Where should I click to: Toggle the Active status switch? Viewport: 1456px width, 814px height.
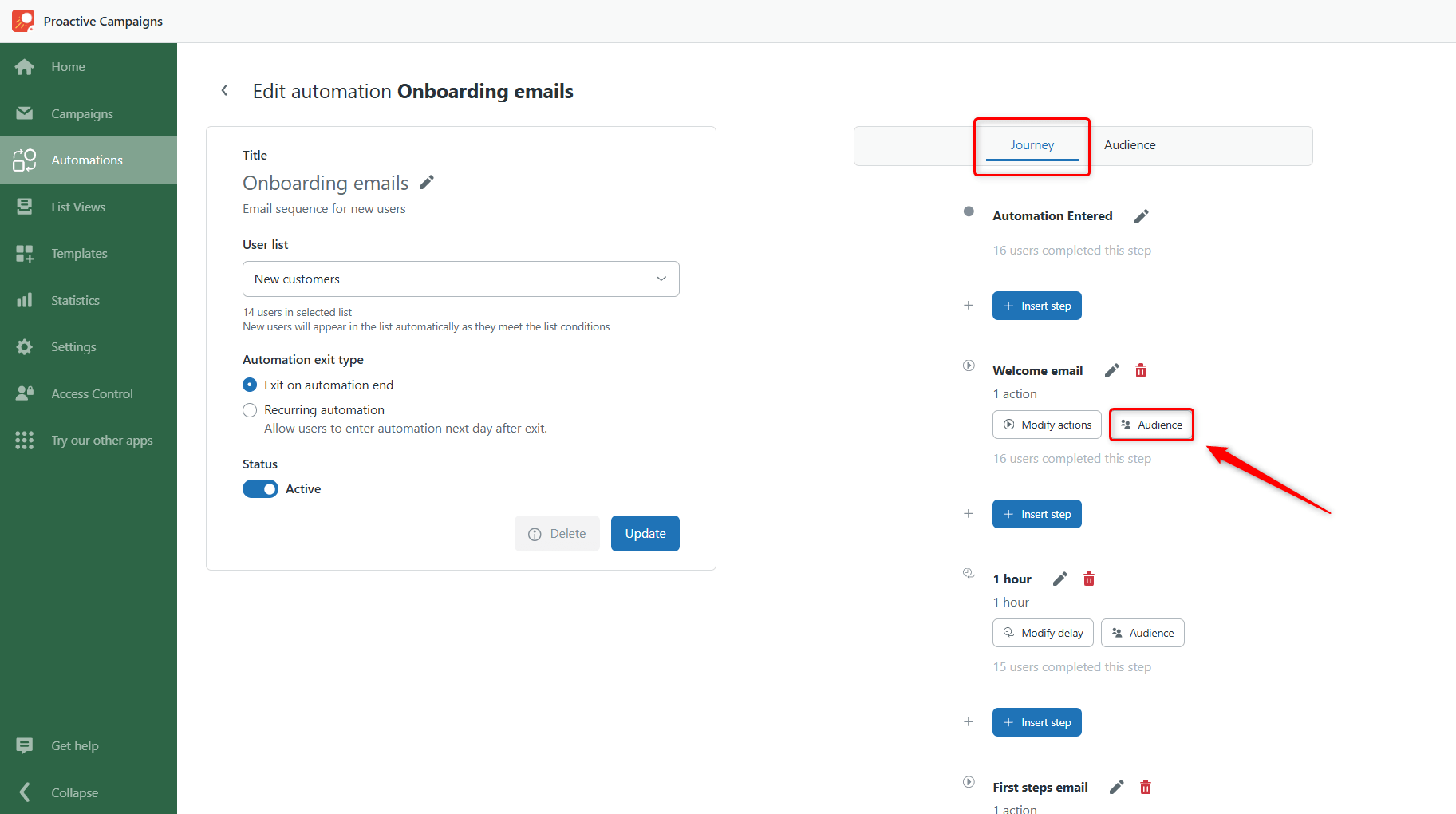[x=260, y=488]
